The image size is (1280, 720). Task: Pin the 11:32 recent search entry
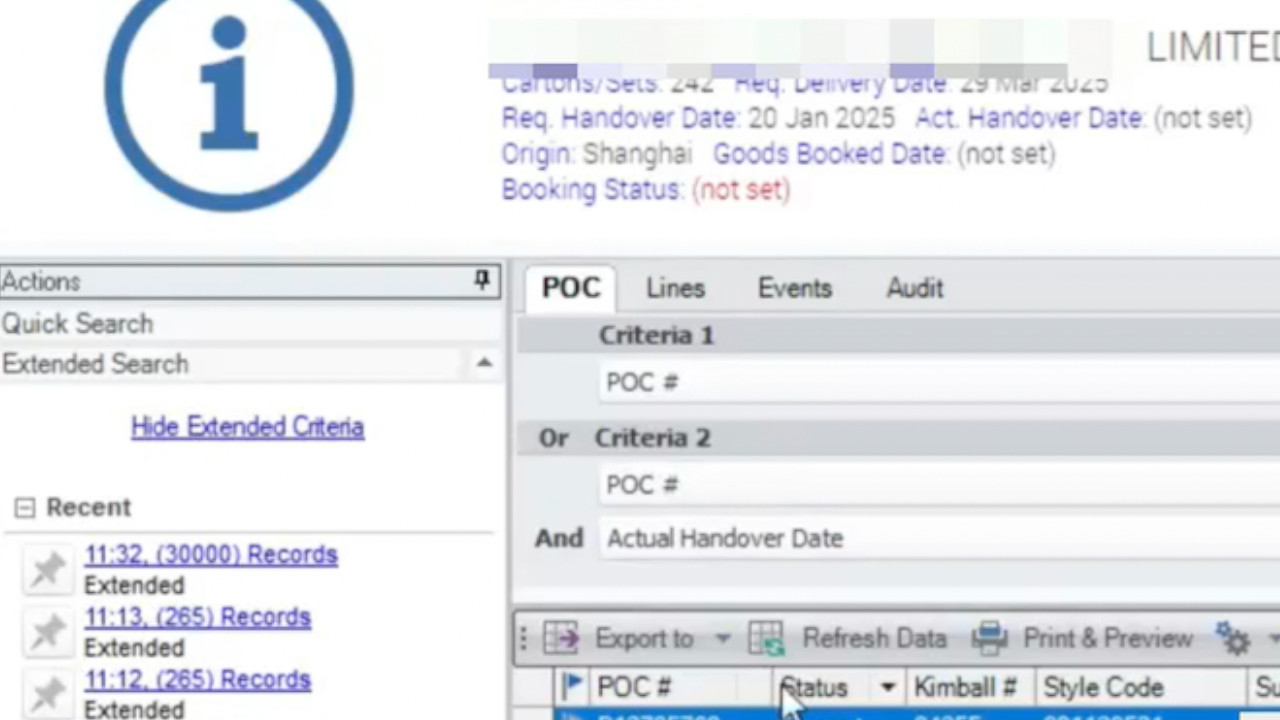coord(47,569)
